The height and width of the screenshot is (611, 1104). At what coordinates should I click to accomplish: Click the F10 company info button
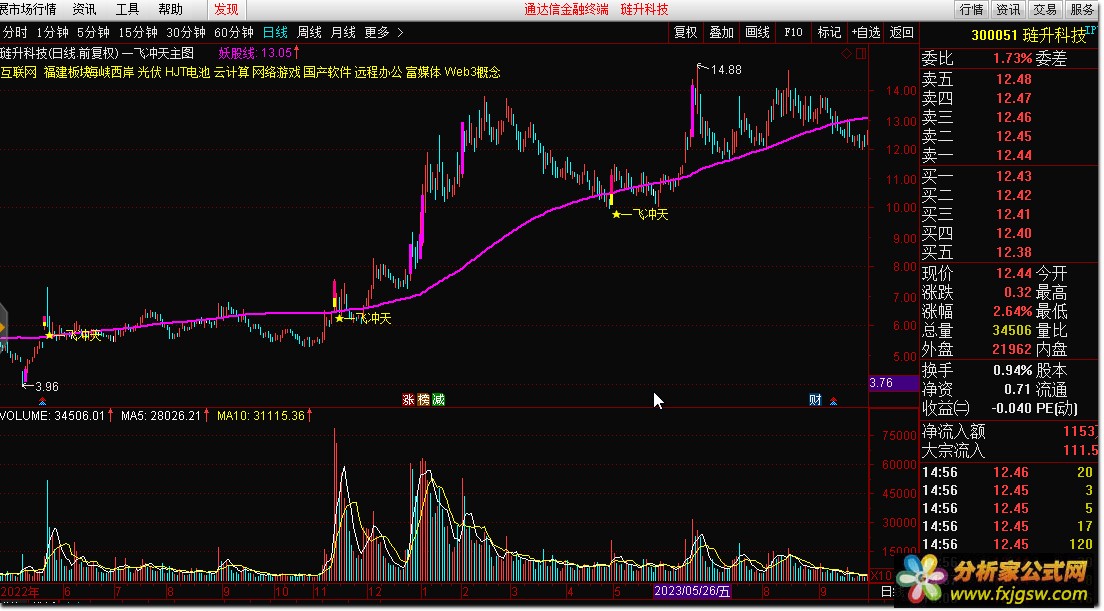(x=793, y=32)
